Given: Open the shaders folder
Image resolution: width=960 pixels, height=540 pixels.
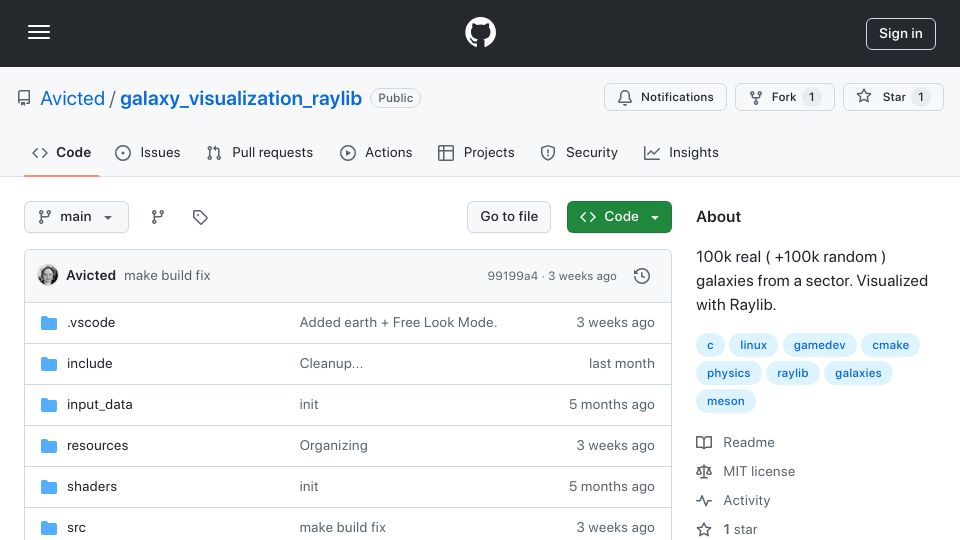Looking at the screenshot, I should pyautogui.click(x=92, y=487).
